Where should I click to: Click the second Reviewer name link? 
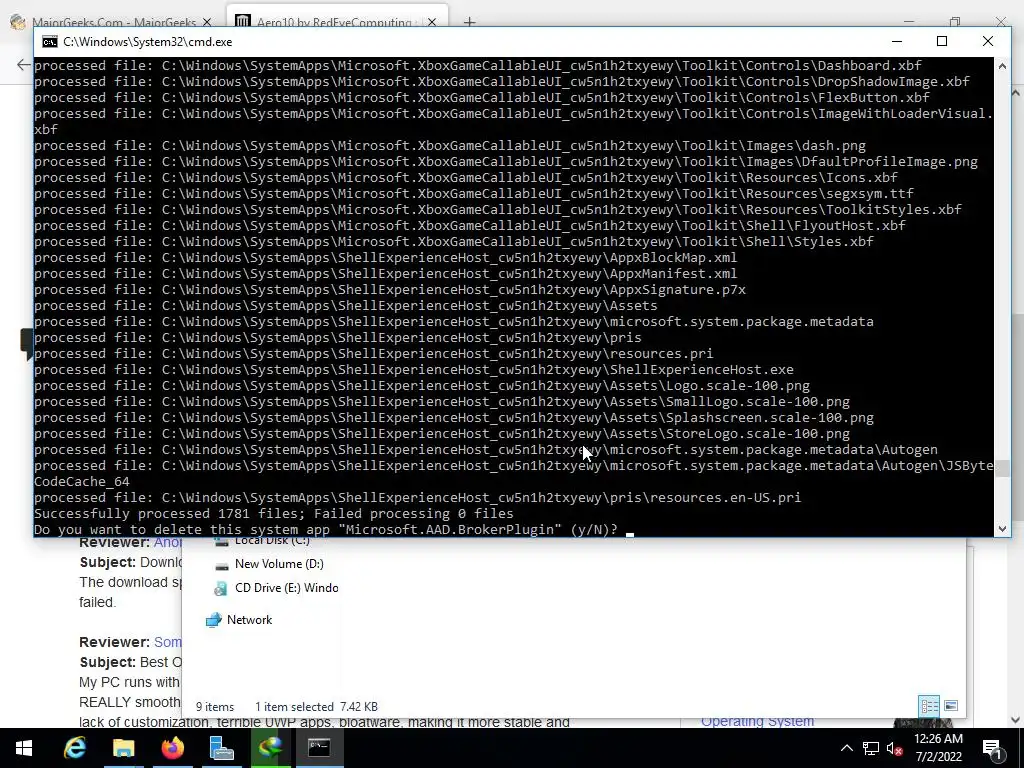(168, 642)
